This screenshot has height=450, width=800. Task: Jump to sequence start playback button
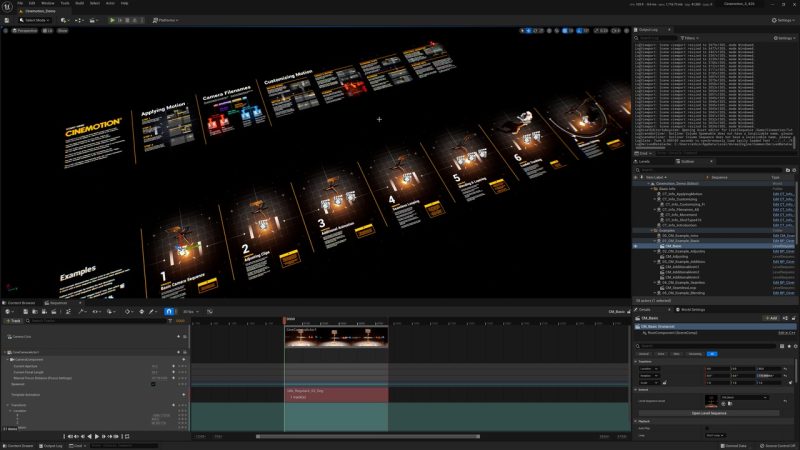70,436
